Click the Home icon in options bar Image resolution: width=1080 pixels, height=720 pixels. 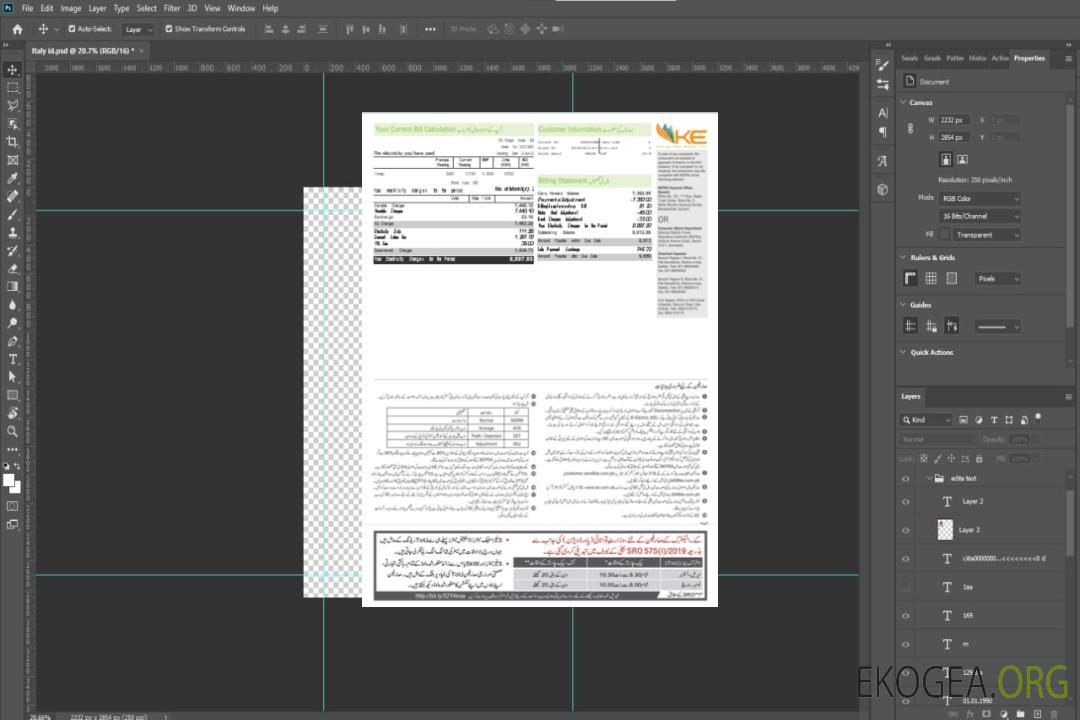click(x=17, y=29)
